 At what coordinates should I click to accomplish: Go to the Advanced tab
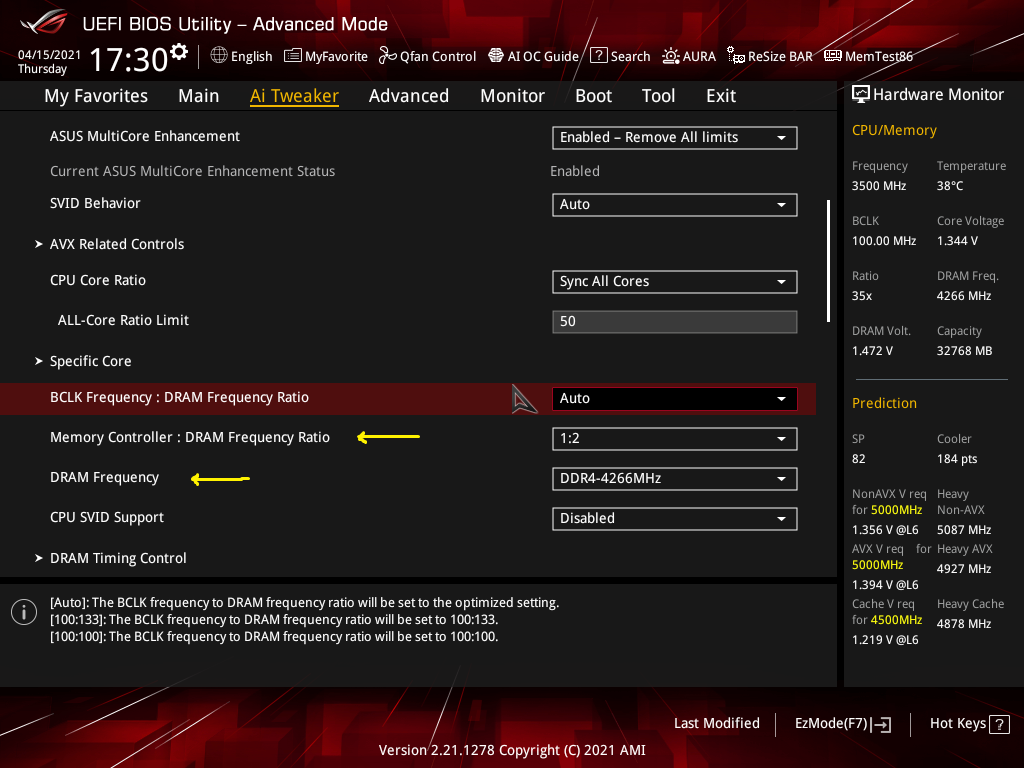409,96
